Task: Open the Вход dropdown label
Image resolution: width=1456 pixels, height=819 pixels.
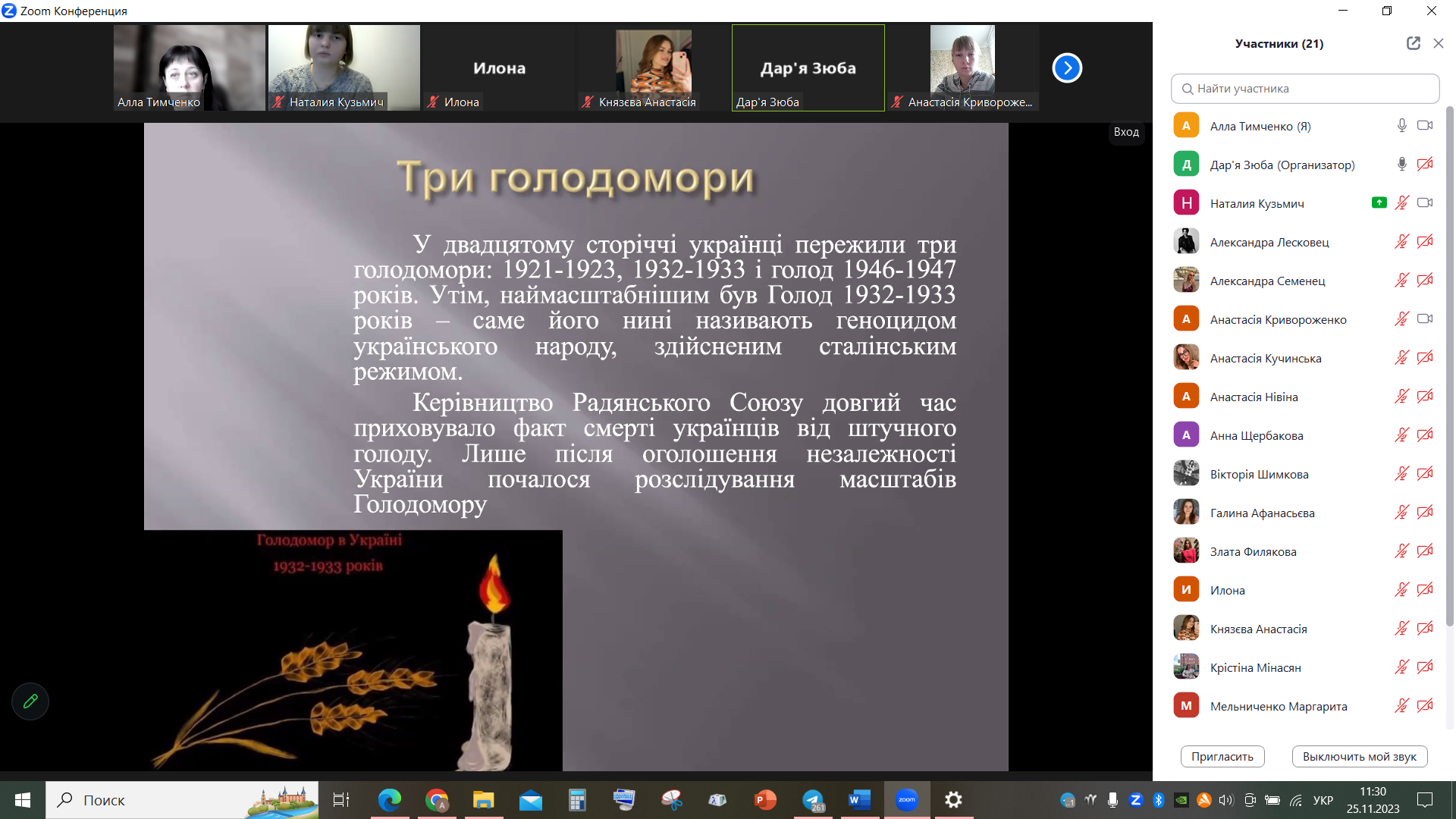Action: (x=1125, y=132)
